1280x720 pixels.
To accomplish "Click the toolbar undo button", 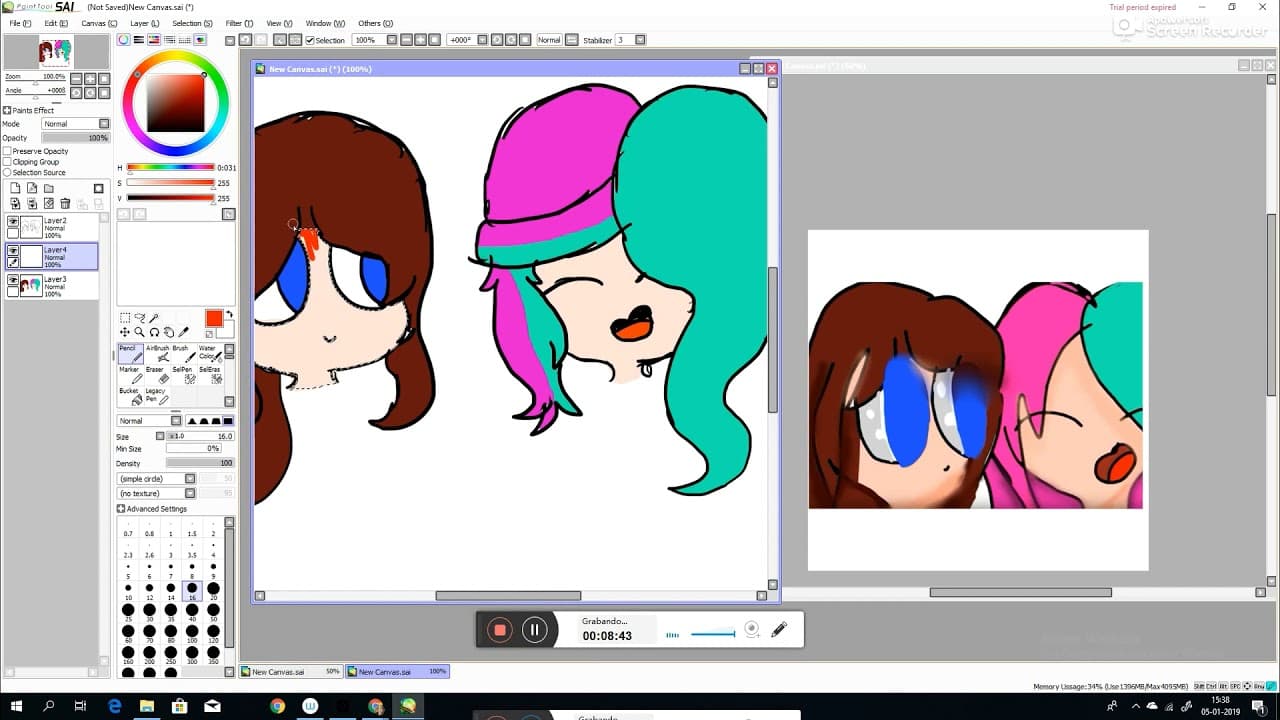I will pyautogui.click(x=245, y=40).
